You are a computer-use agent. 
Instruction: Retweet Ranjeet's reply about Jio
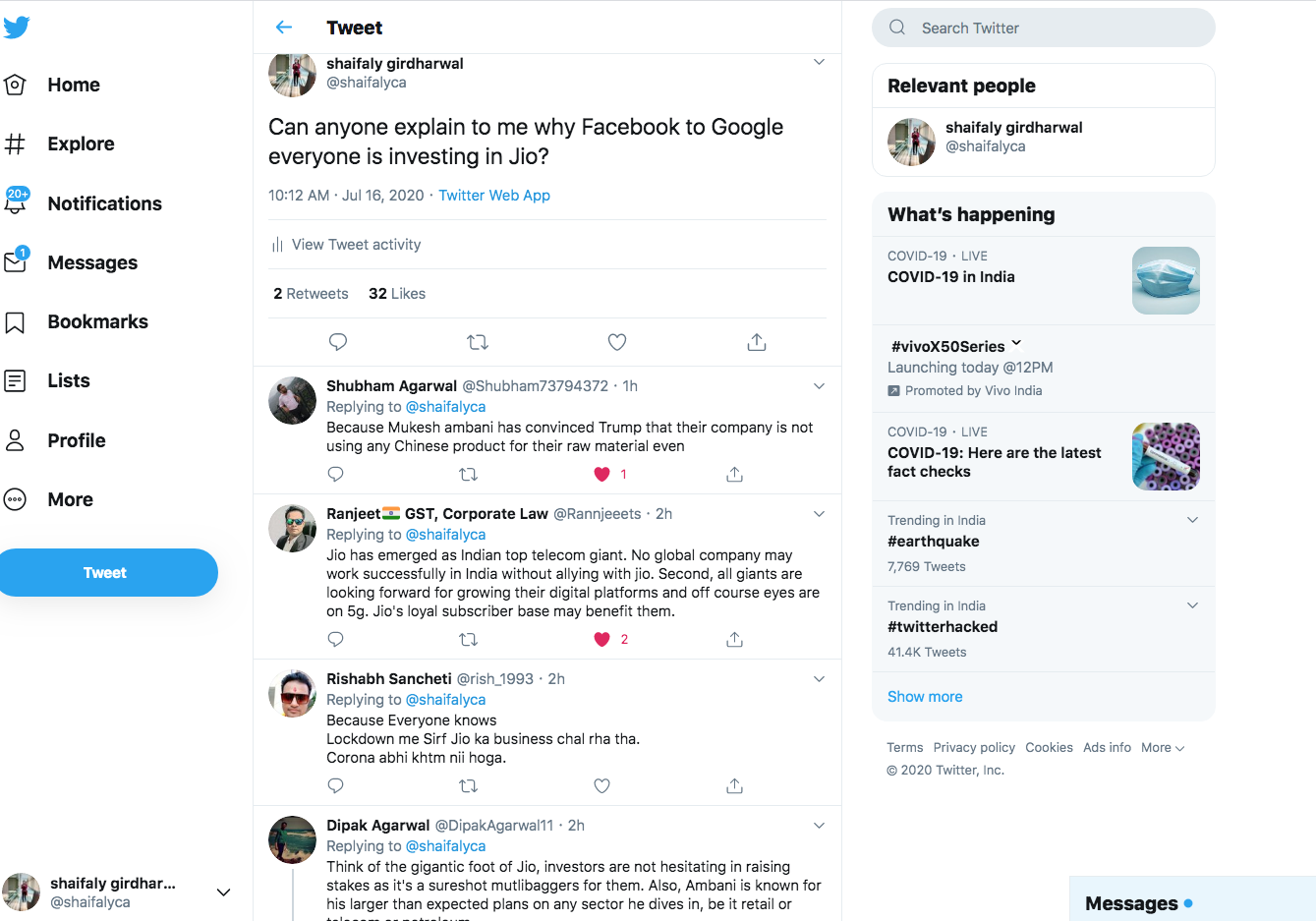(x=469, y=640)
